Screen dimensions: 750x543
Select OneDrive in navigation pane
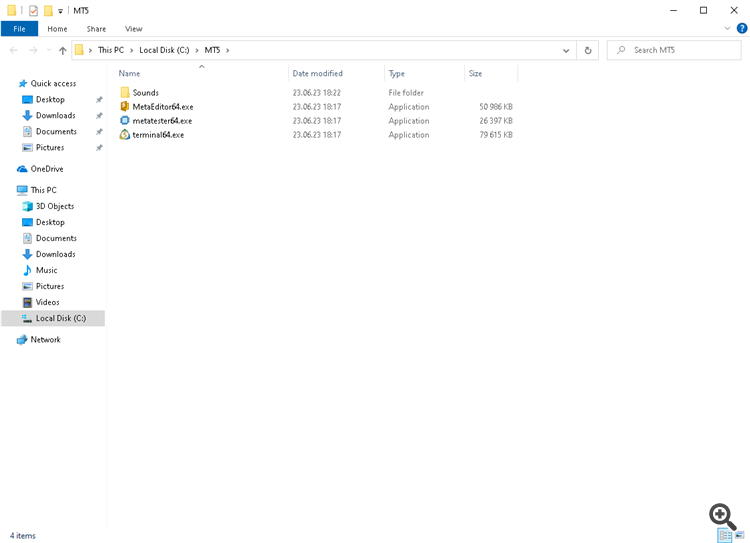[x=46, y=169]
